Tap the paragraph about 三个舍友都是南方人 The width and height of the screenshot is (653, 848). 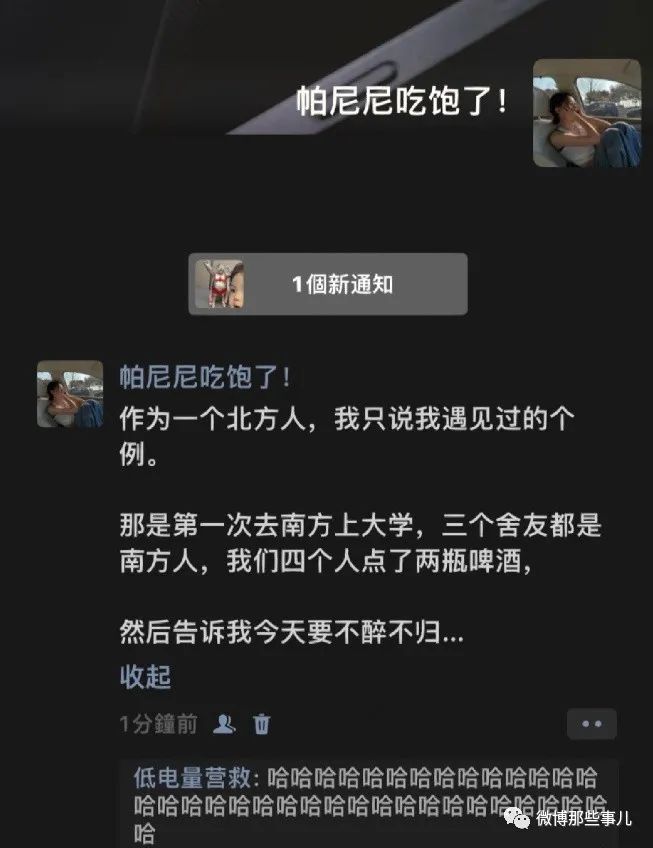(360, 543)
